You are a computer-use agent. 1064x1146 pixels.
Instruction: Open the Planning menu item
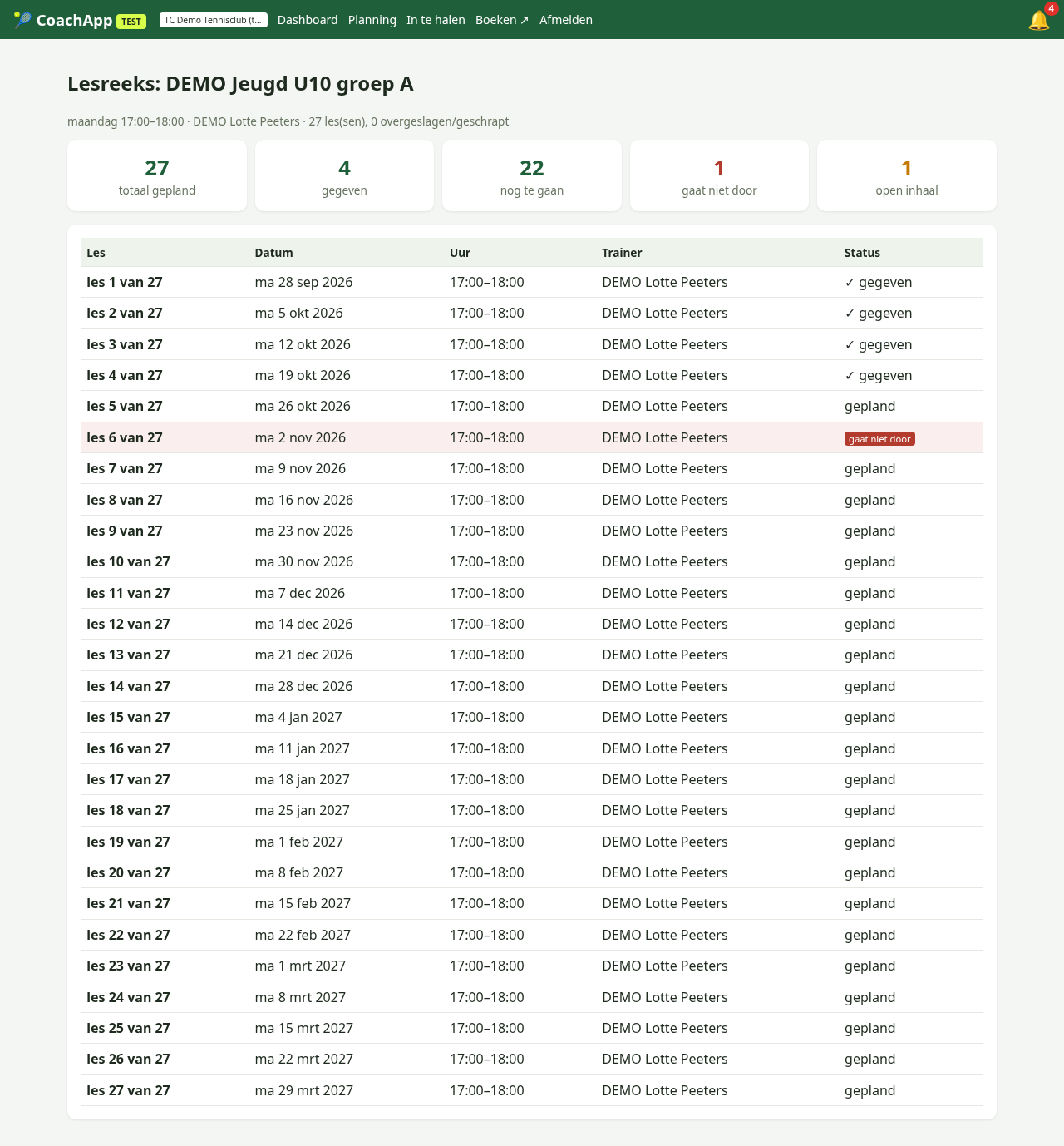[x=372, y=20]
